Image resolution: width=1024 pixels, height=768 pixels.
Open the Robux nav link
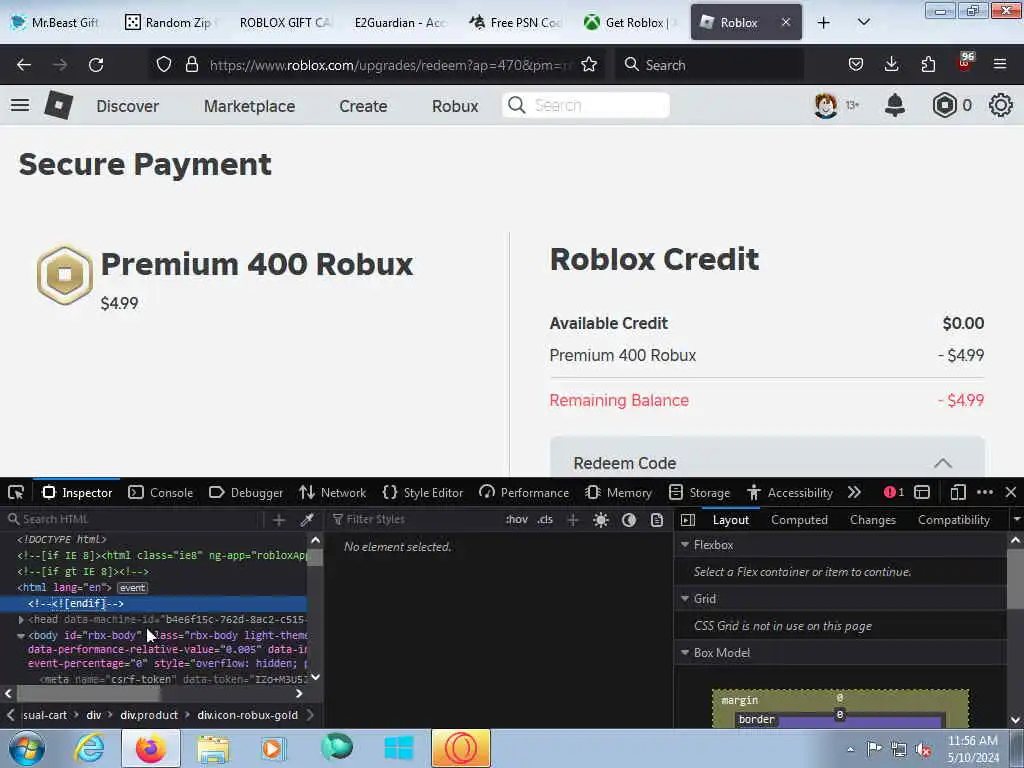click(x=455, y=106)
